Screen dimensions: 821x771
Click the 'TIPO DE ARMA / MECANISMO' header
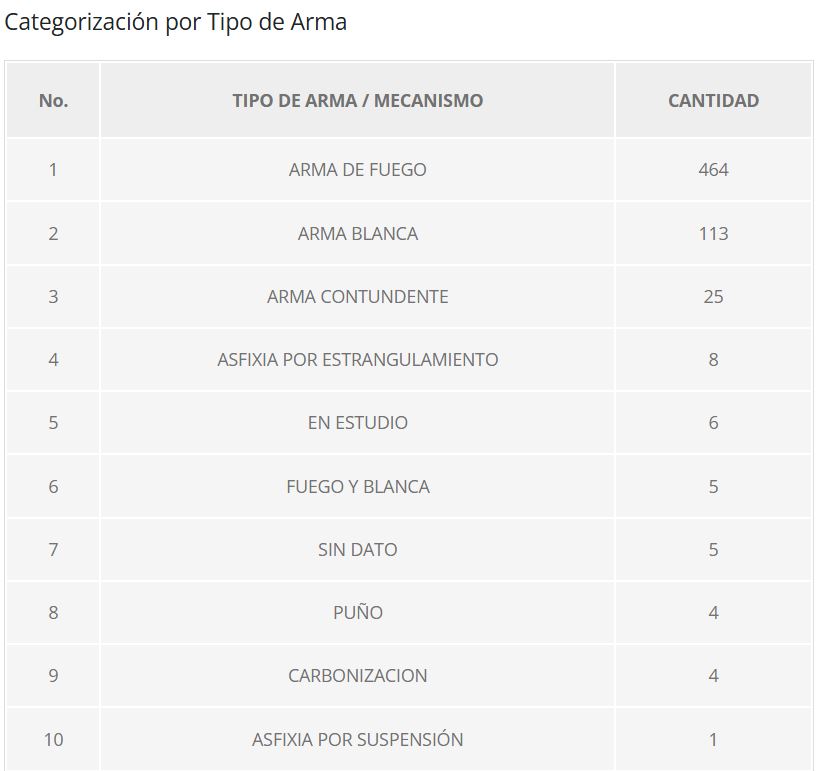pos(357,101)
